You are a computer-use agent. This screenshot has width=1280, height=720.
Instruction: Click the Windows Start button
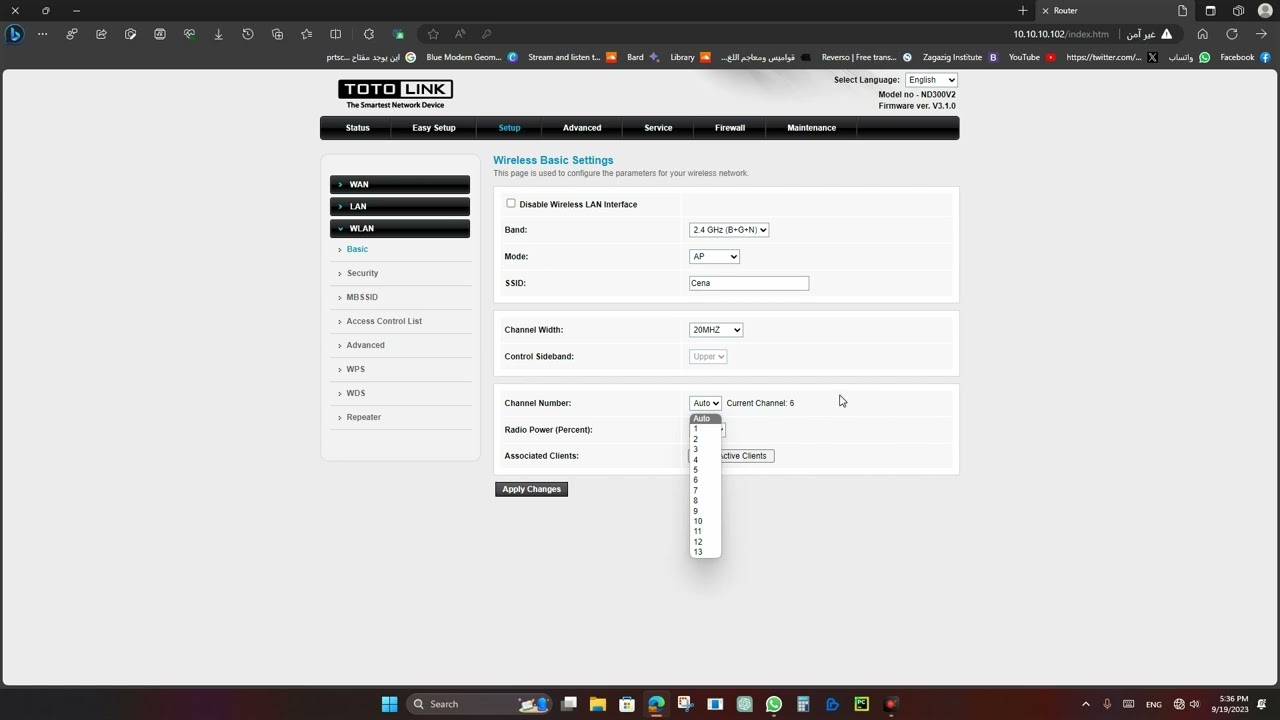(x=389, y=704)
